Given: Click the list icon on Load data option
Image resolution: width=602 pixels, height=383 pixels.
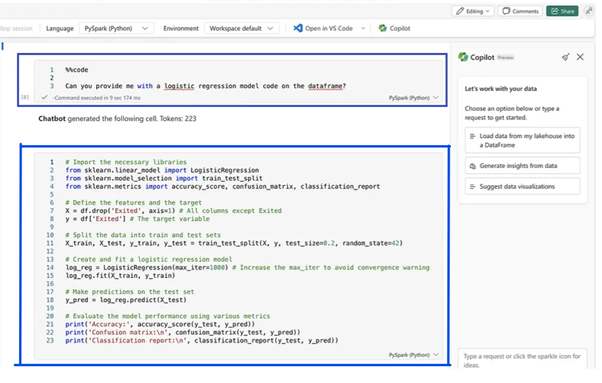Looking at the screenshot, I should pyautogui.click(x=472, y=136).
